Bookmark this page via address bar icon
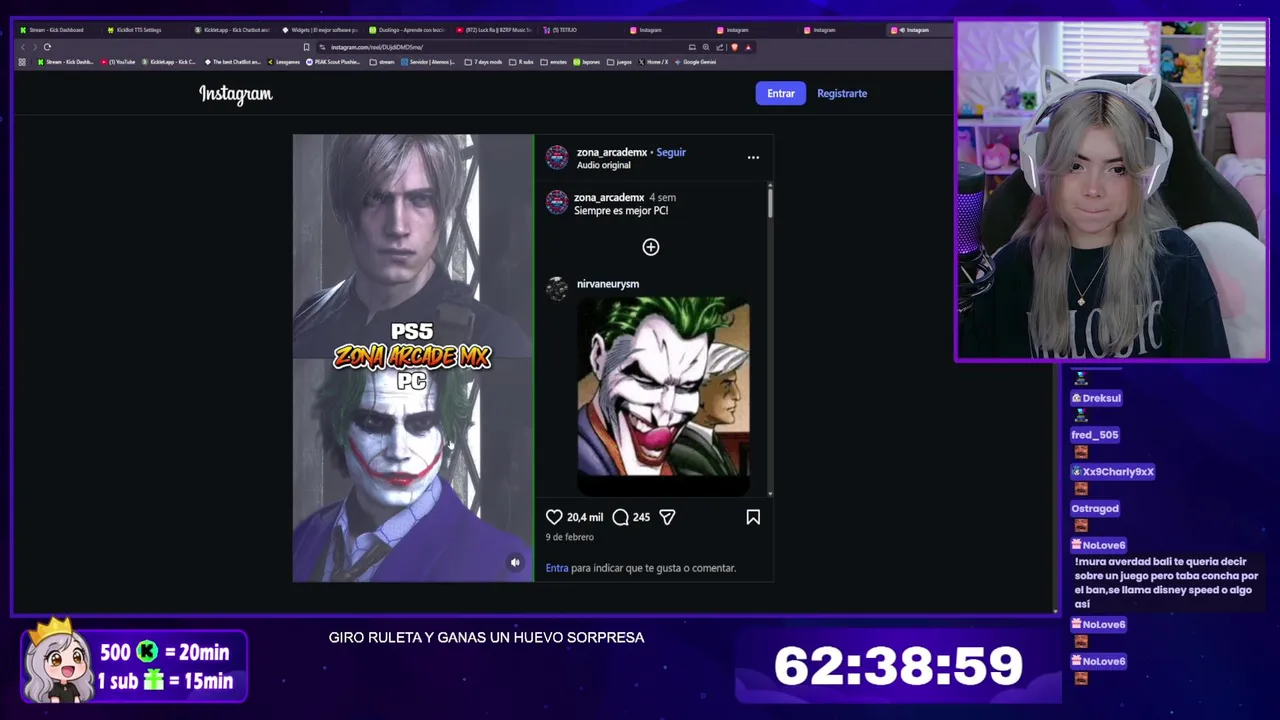The height and width of the screenshot is (720, 1280). 306,47
